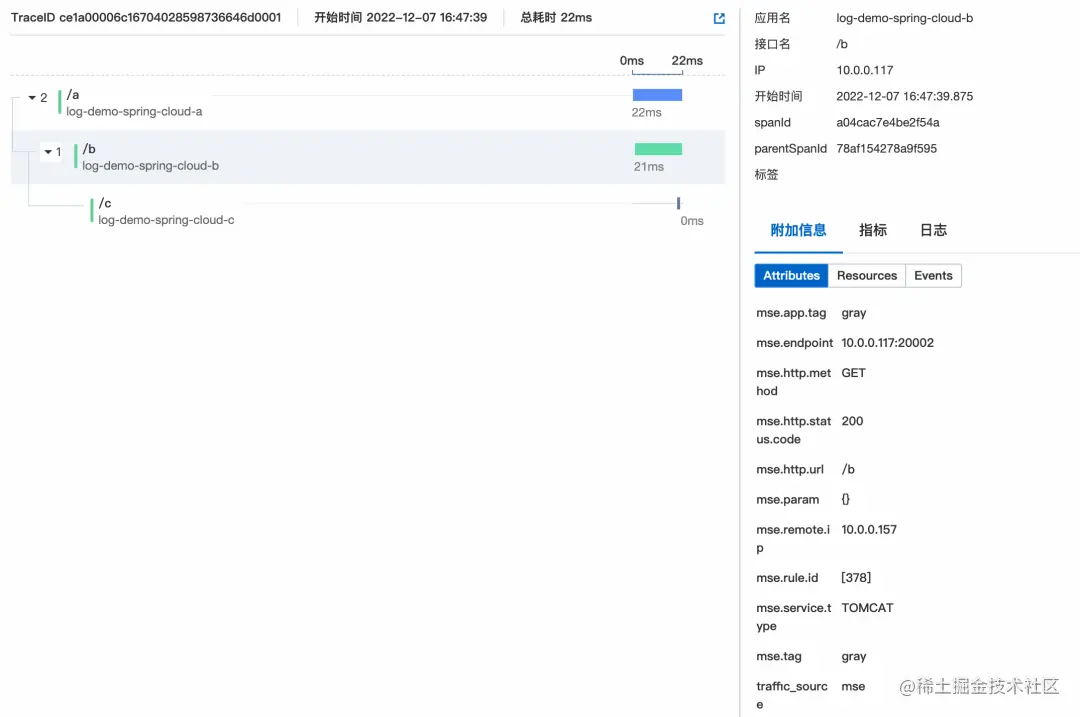This screenshot has width=1080, height=717.
Task: Switch to the 指标 tab
Action: pos(873,230)
